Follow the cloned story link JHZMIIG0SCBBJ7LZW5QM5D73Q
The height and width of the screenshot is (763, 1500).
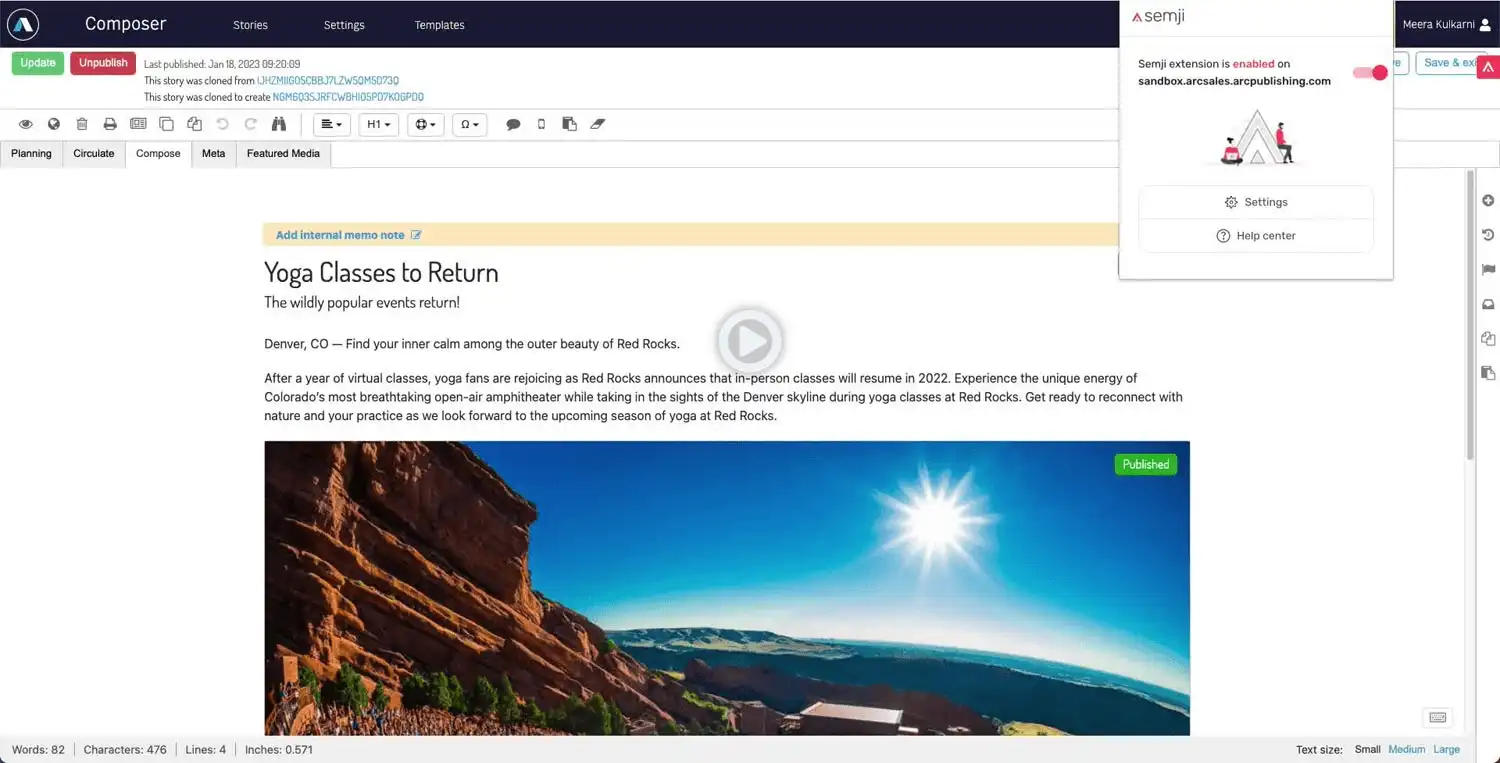pyautogui.click(x=327, y=80)
